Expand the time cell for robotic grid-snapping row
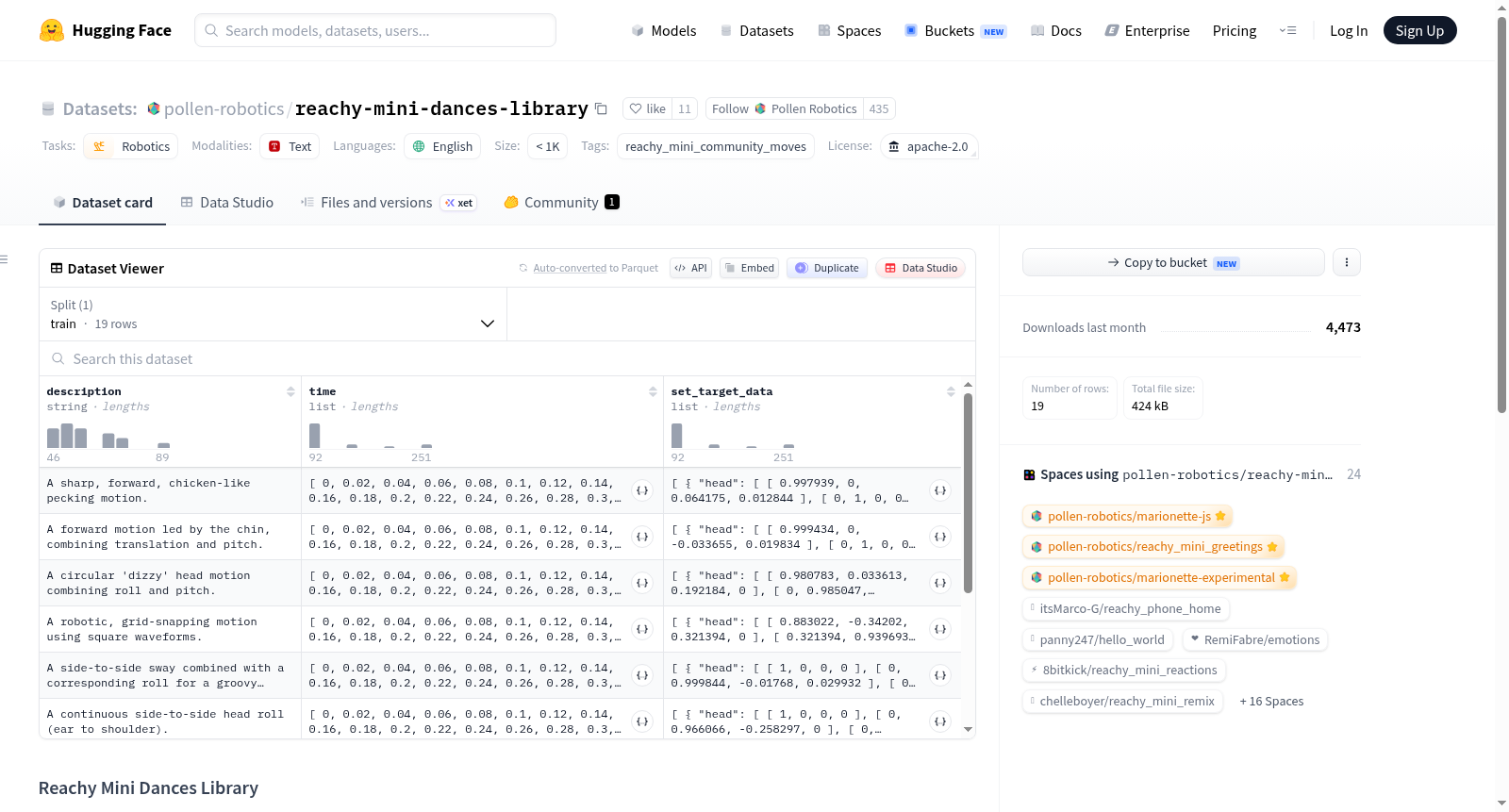Screen dimensions: 1509x812 coord(642,629)
